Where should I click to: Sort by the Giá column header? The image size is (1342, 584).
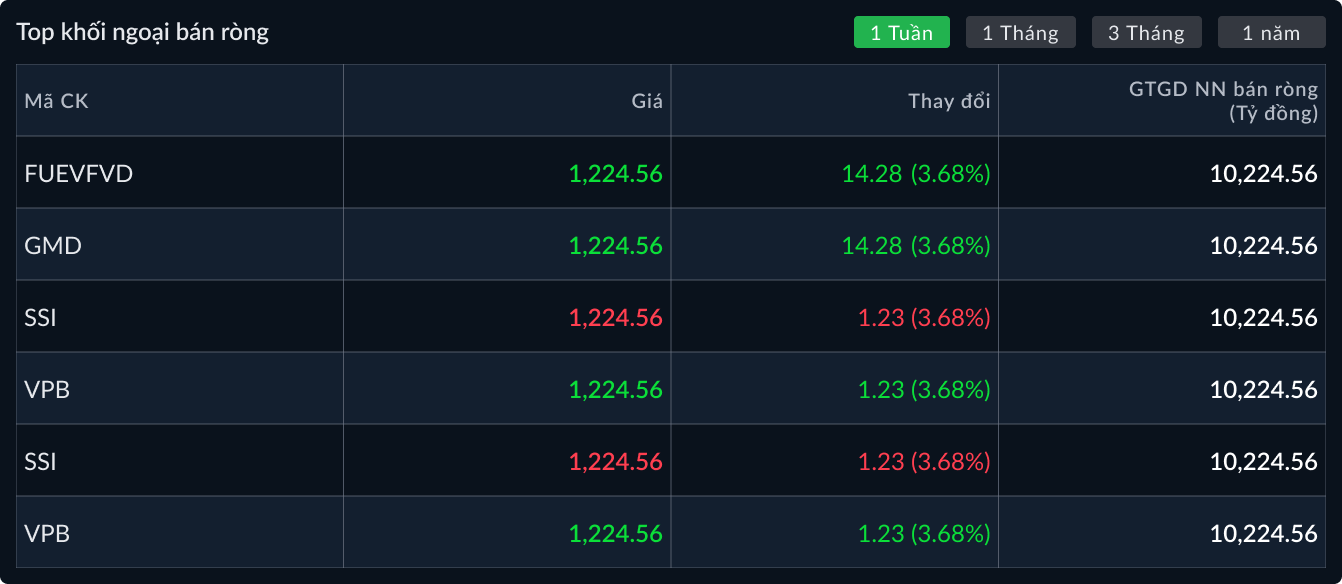coord(647,101)
